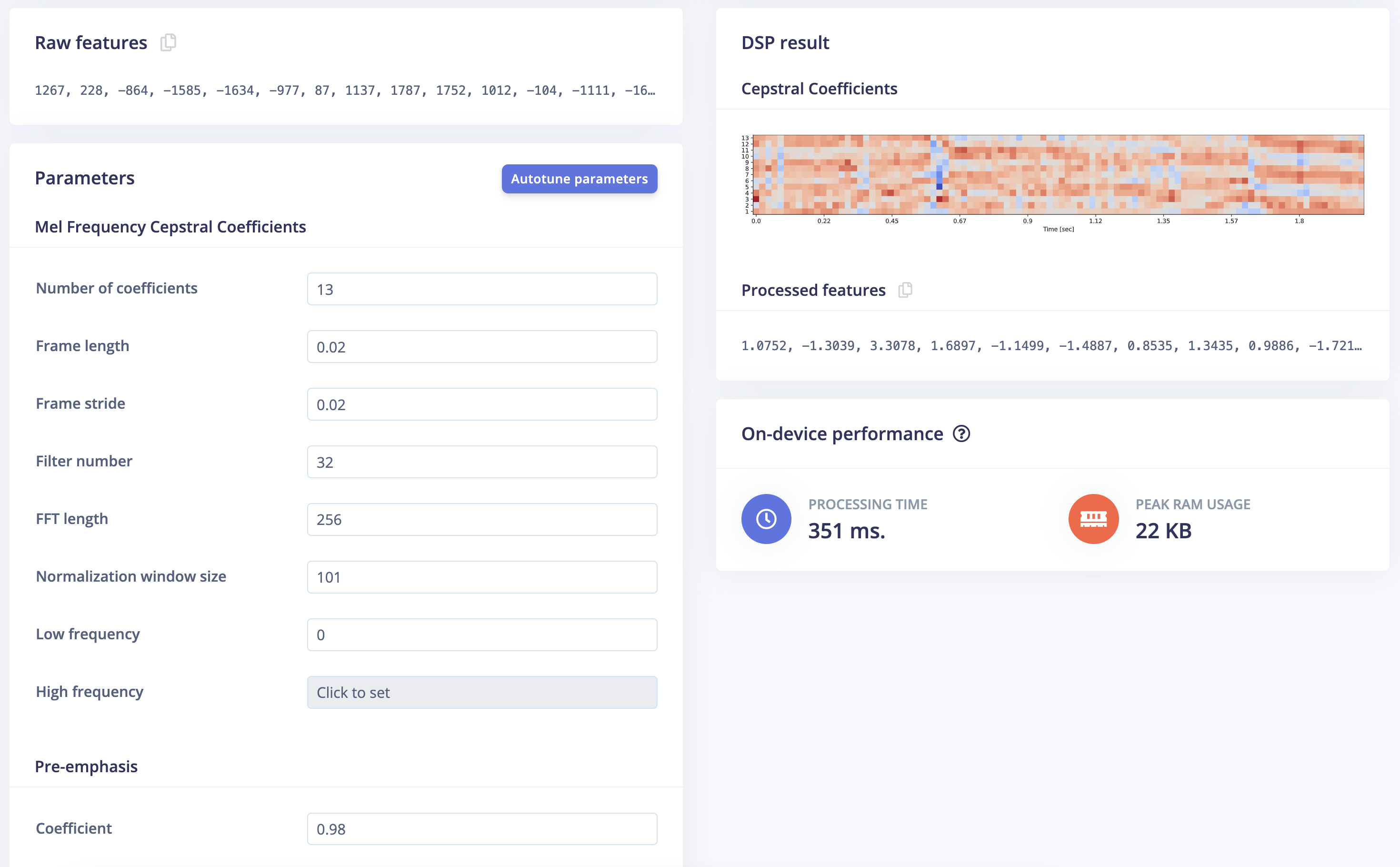1400x867 pixels.
Task: Select the raw features value text
Action: coord(345,91)
